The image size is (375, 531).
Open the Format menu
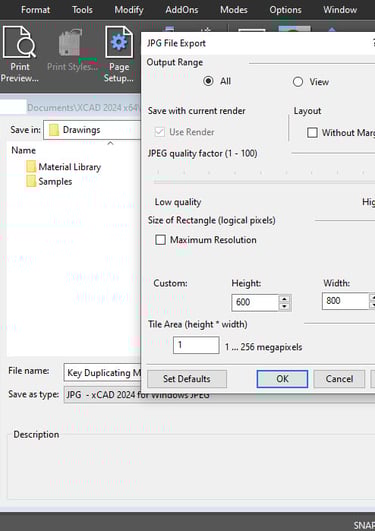[35, 10]
